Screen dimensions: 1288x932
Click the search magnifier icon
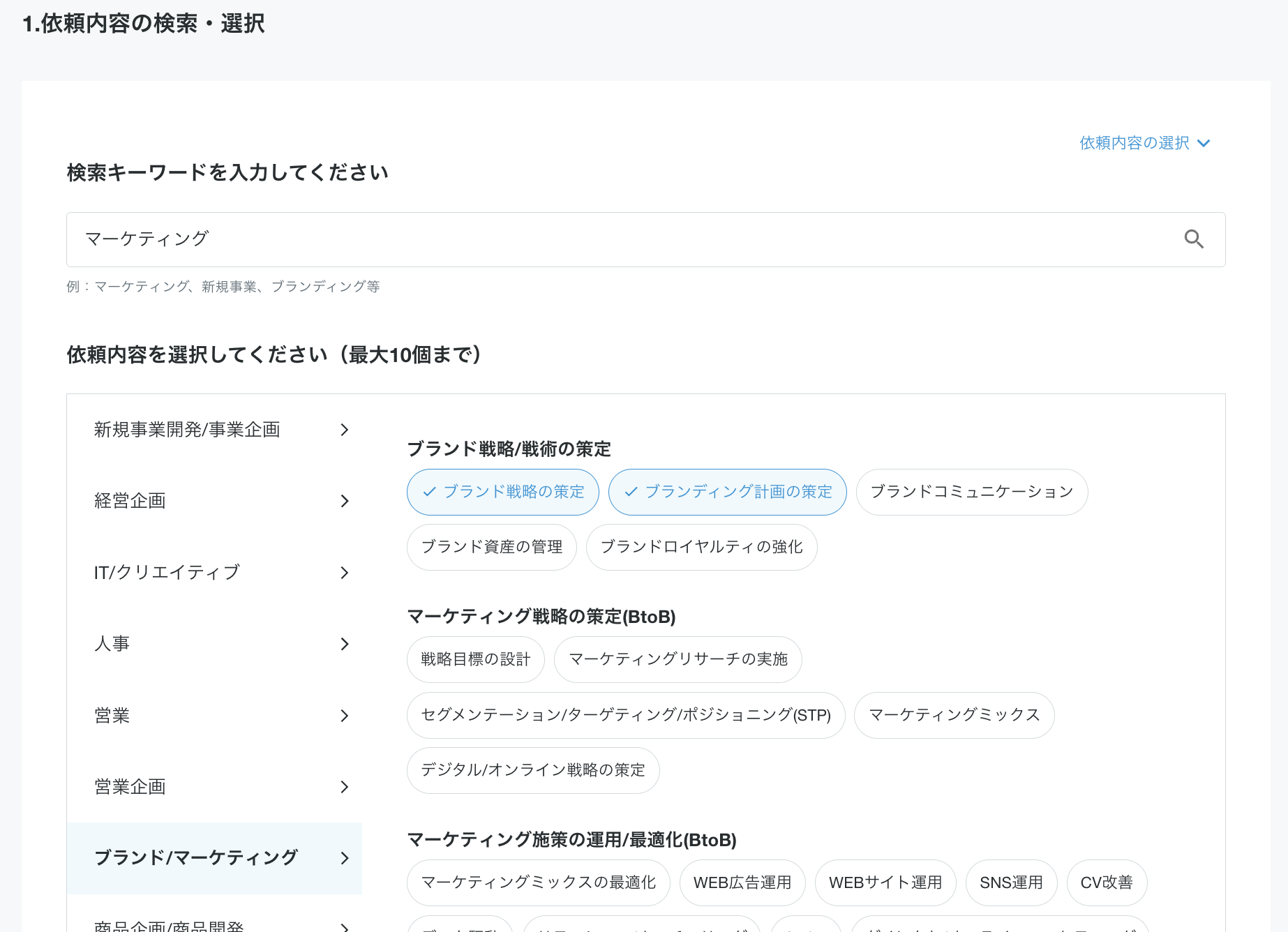[1194, 239]
